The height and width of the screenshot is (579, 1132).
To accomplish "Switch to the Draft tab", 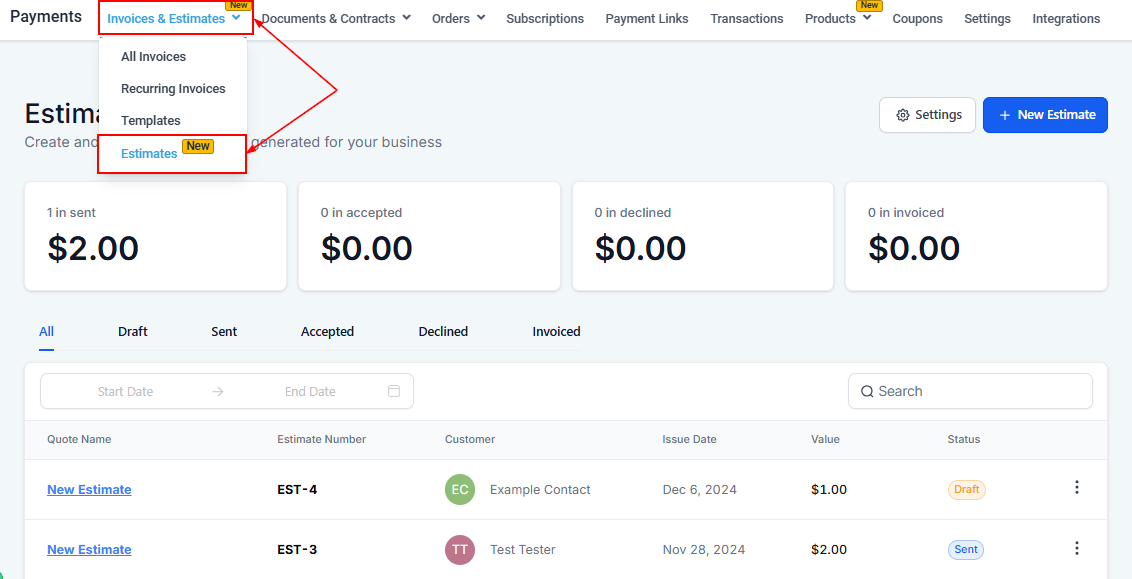I will [133, 332].
